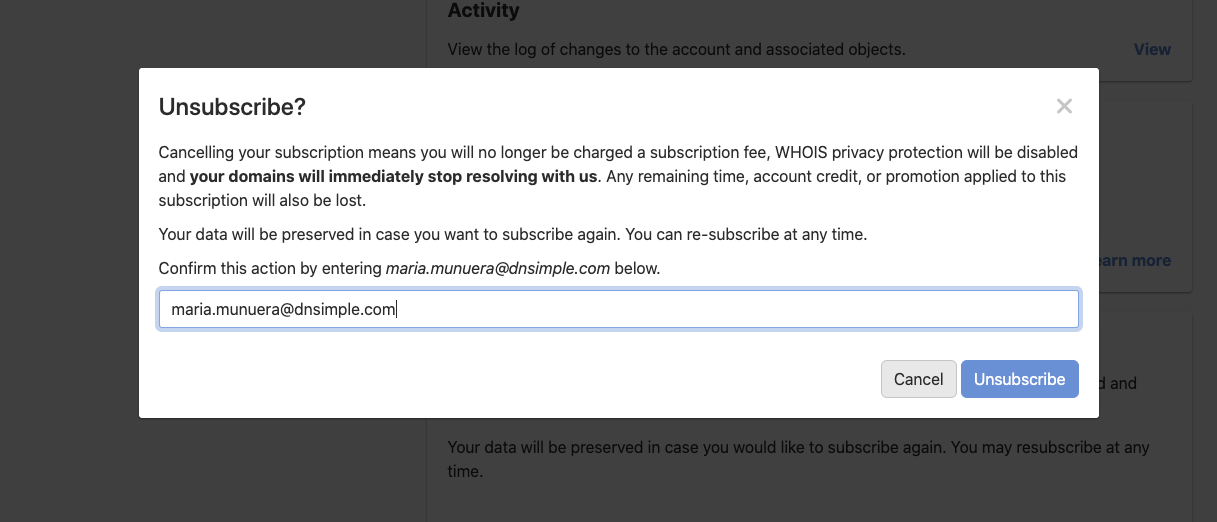Viewport: 1217px width, 522px height.
Task: Close the Unsubscribe dialog with the X
Action: (x=1064, y=106)
